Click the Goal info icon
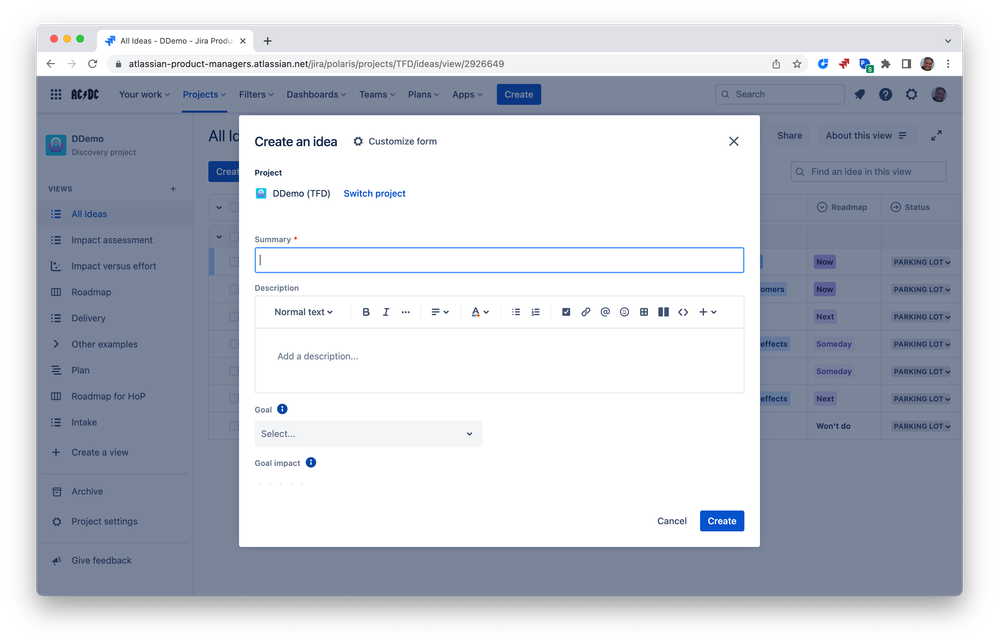Viewport: 999px width, 644px height. point(282,409)
